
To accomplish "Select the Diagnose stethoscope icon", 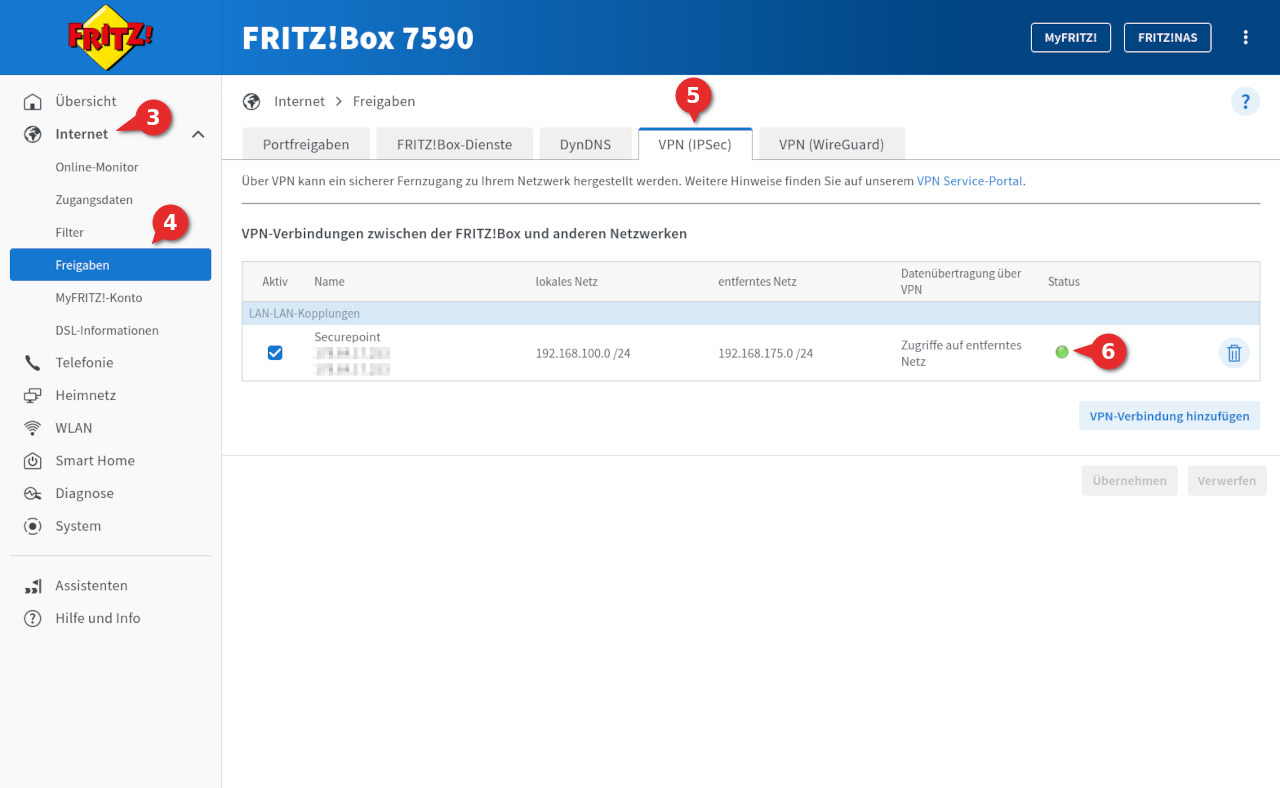I will tap(31, 493).
